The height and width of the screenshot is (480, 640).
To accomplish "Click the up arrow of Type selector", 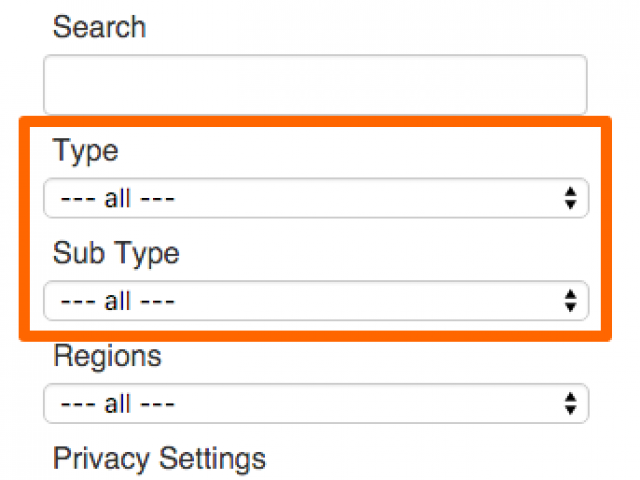I will click(x=570, y=191).
